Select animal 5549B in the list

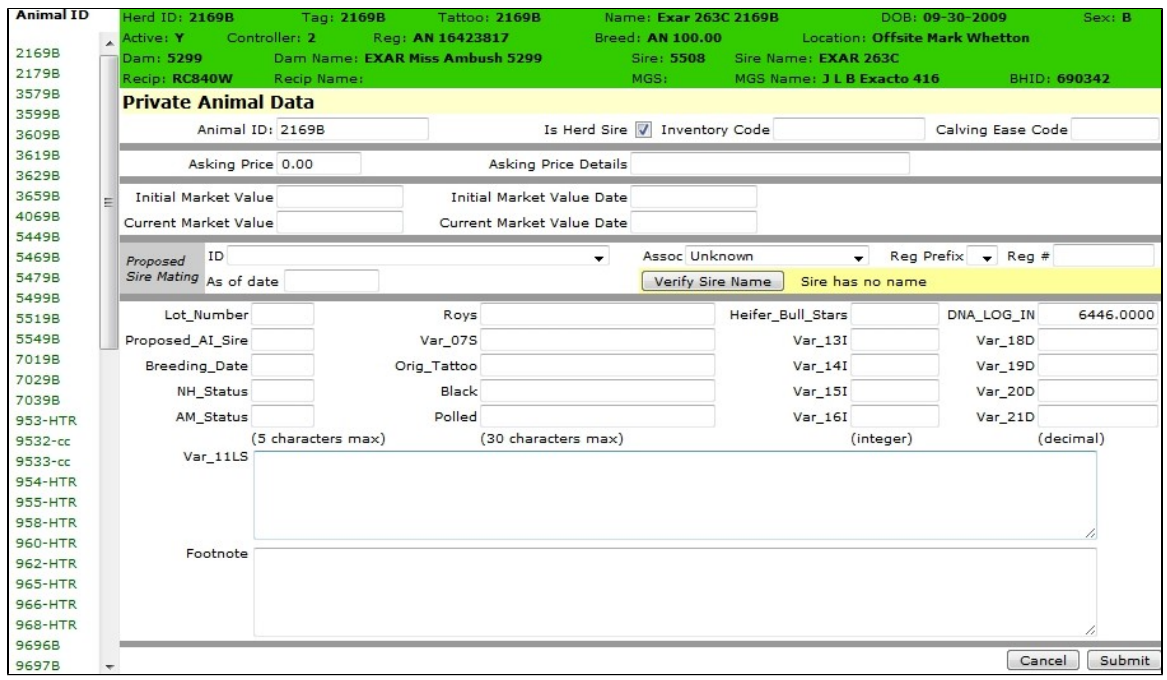pos(38,339)
